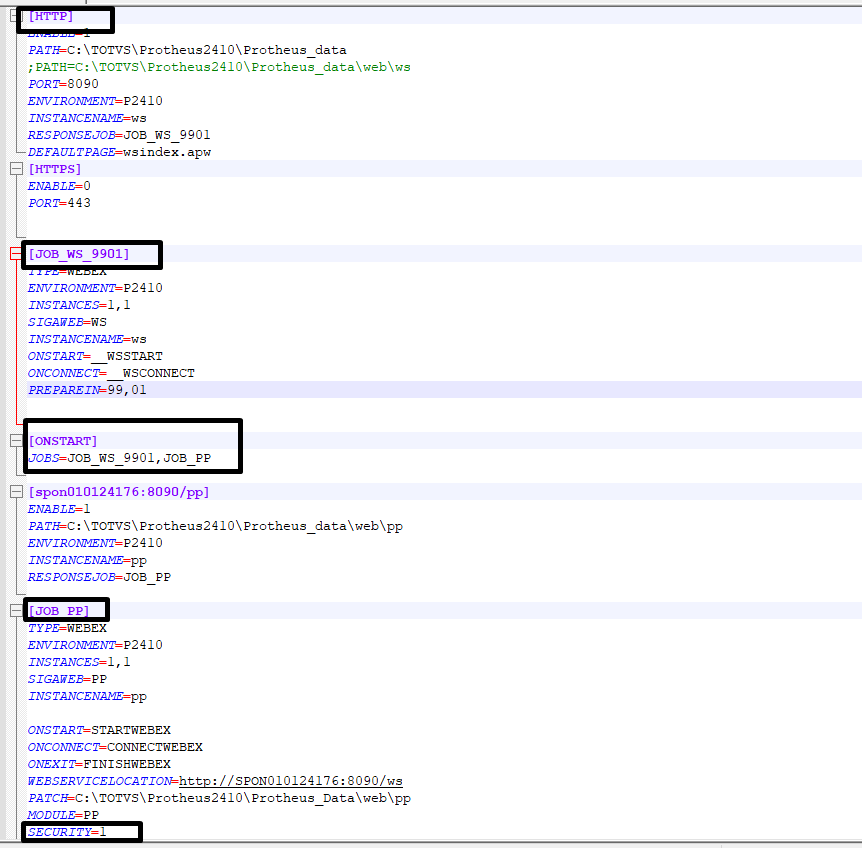Click the SIGAWEB=PP line
Viewport: 862px width, 848px height.
(x=67, y=679)
